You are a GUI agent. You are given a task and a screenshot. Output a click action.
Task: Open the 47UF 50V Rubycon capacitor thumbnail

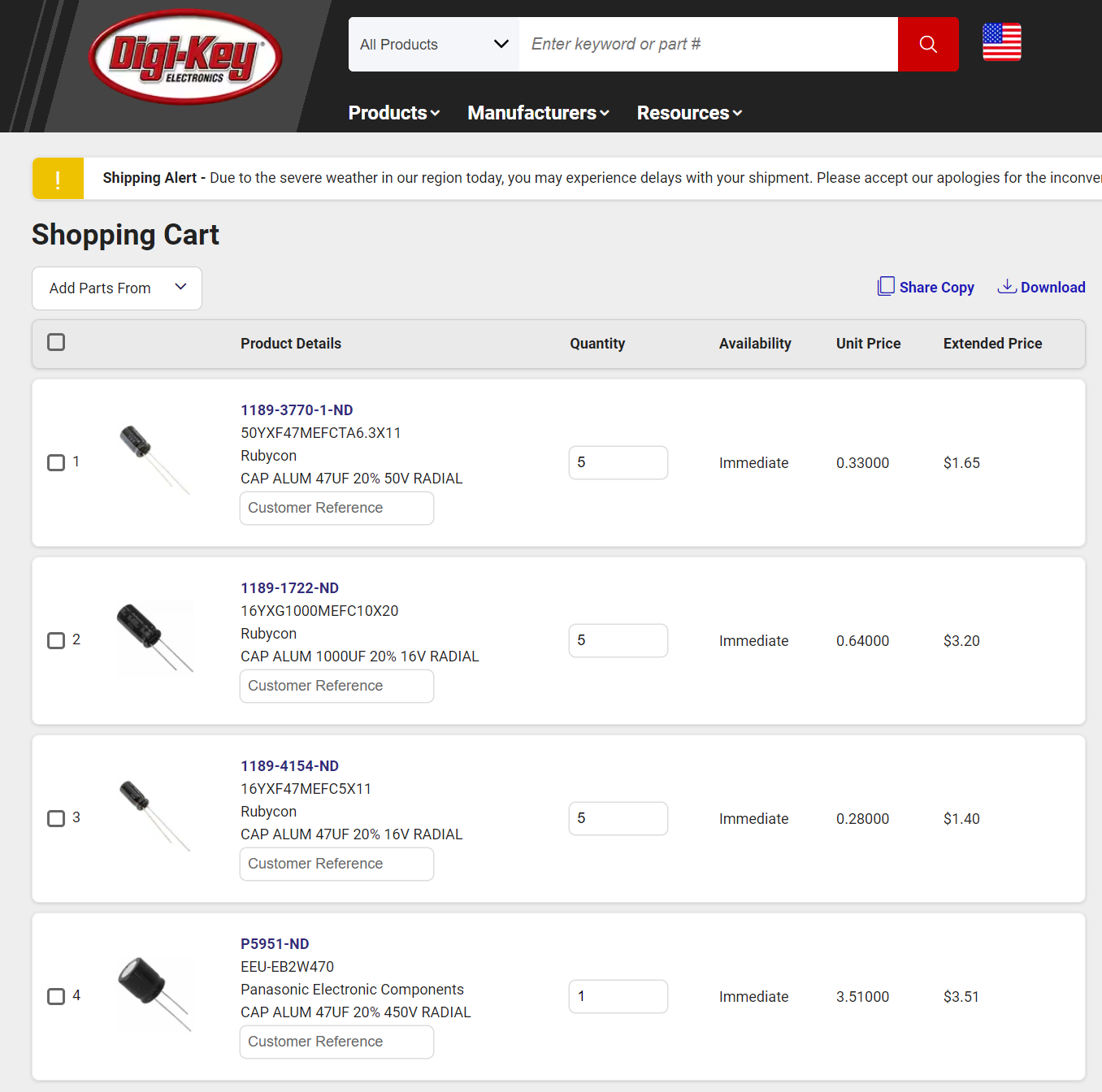[154, 460]
